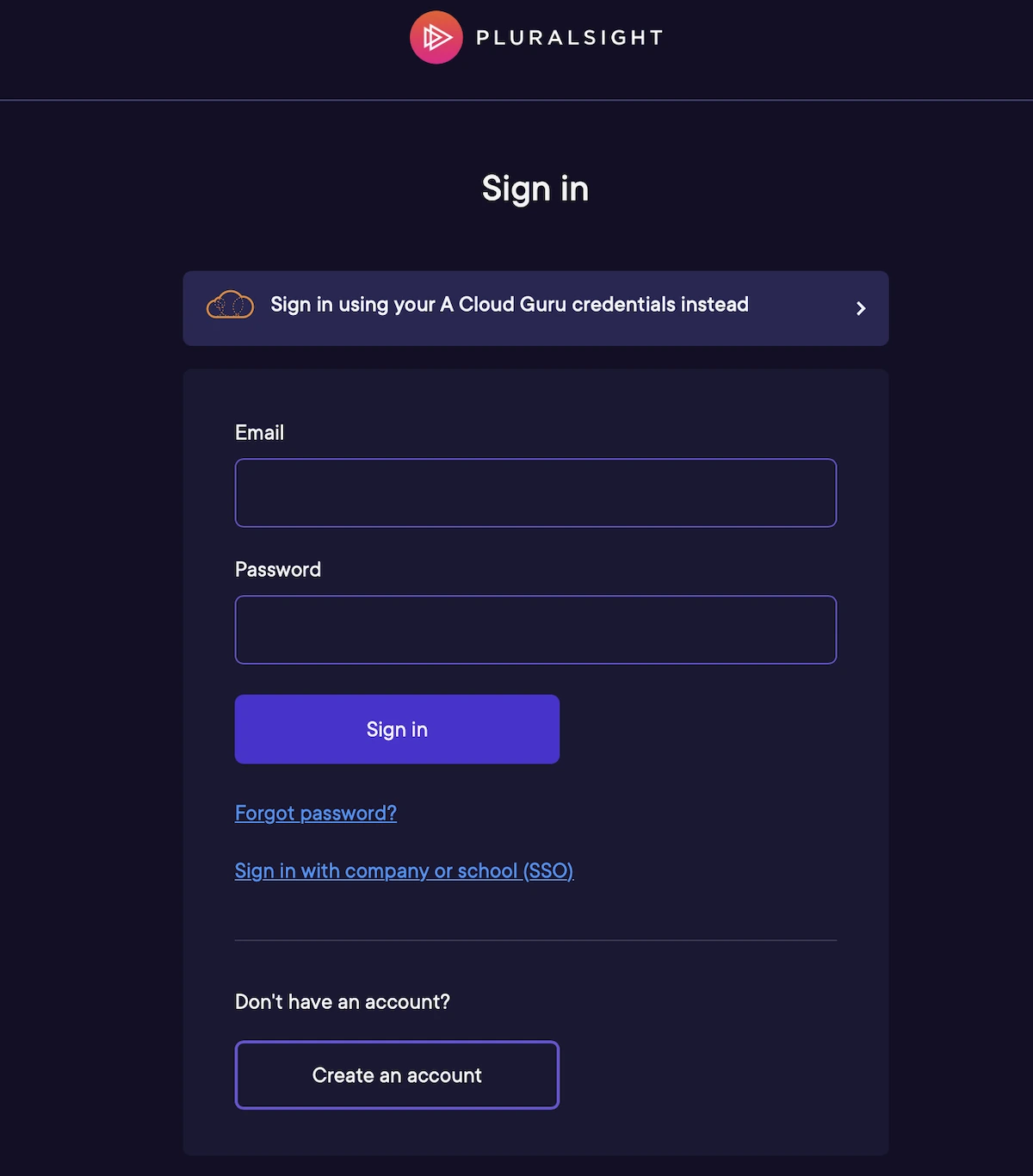Select the A Cloud Guru cloud icon

click(229, 306)
